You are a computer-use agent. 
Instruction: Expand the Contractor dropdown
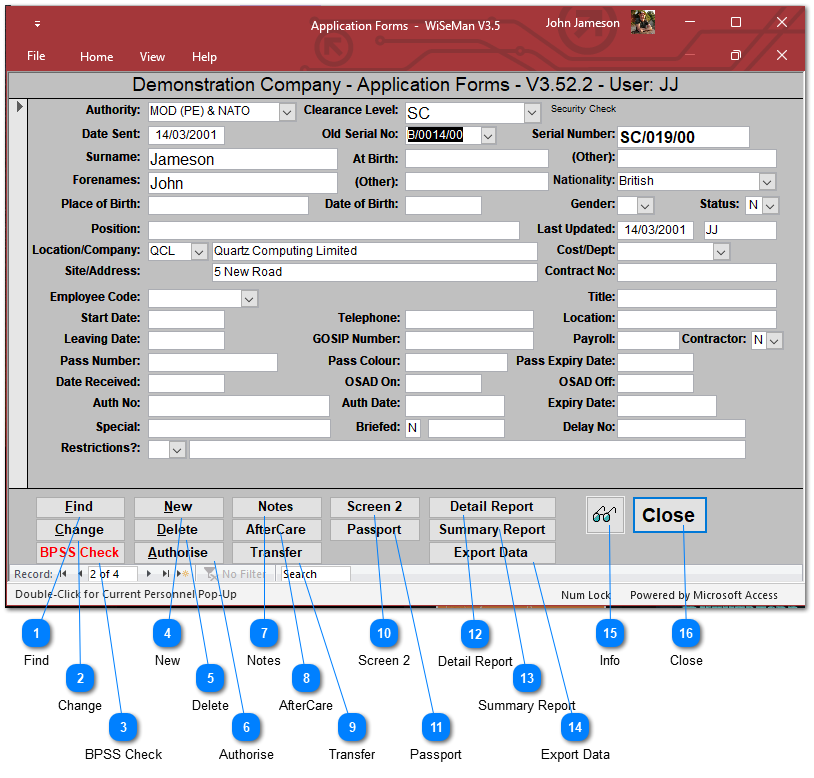773,341
